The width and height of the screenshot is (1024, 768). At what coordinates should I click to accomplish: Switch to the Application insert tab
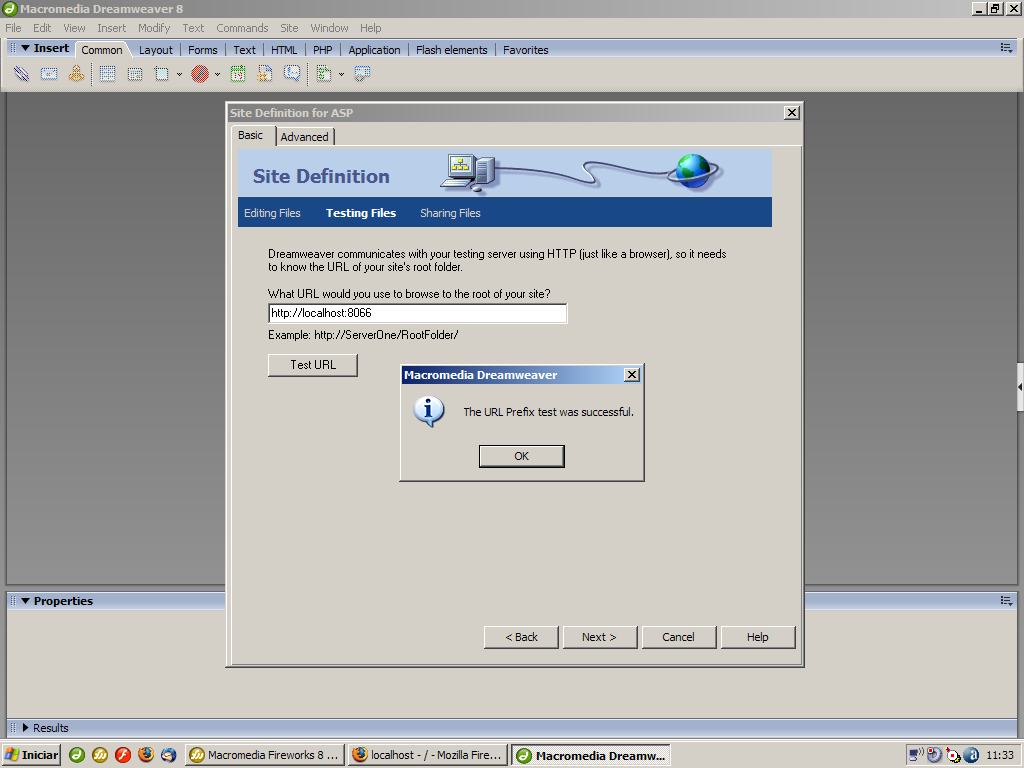click(374, 50)
